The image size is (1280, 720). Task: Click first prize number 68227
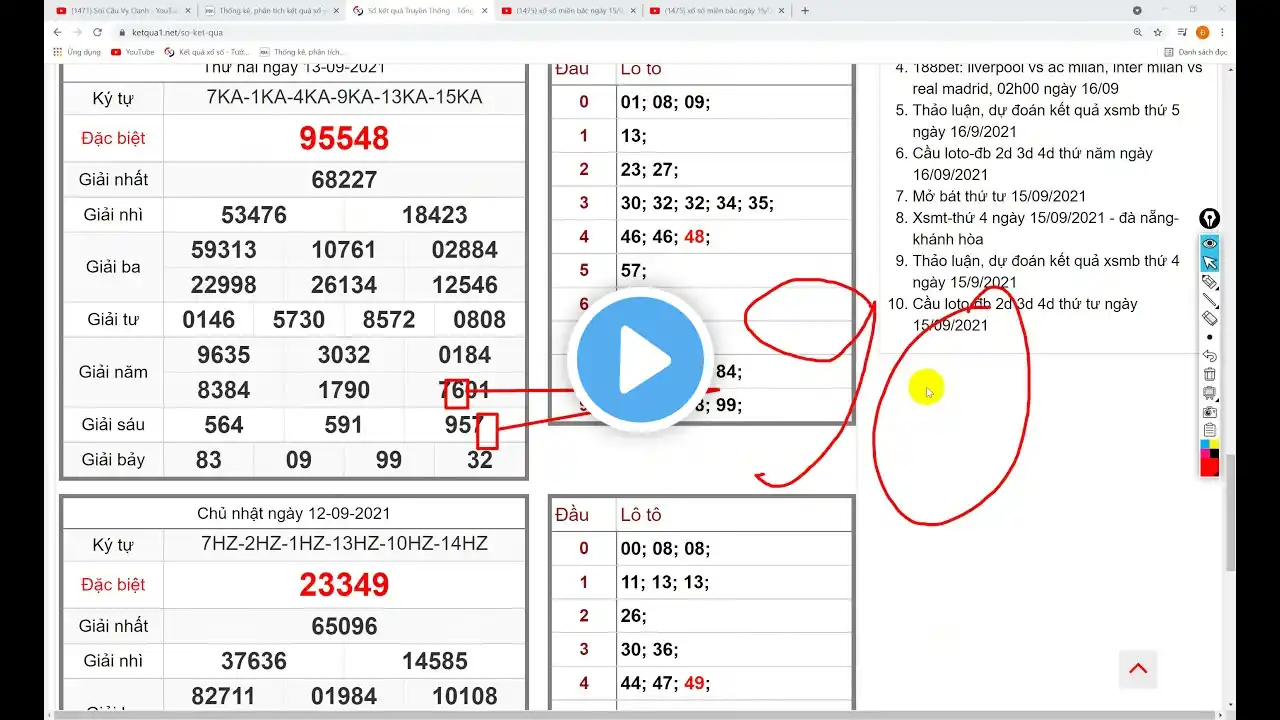point(344,180)
